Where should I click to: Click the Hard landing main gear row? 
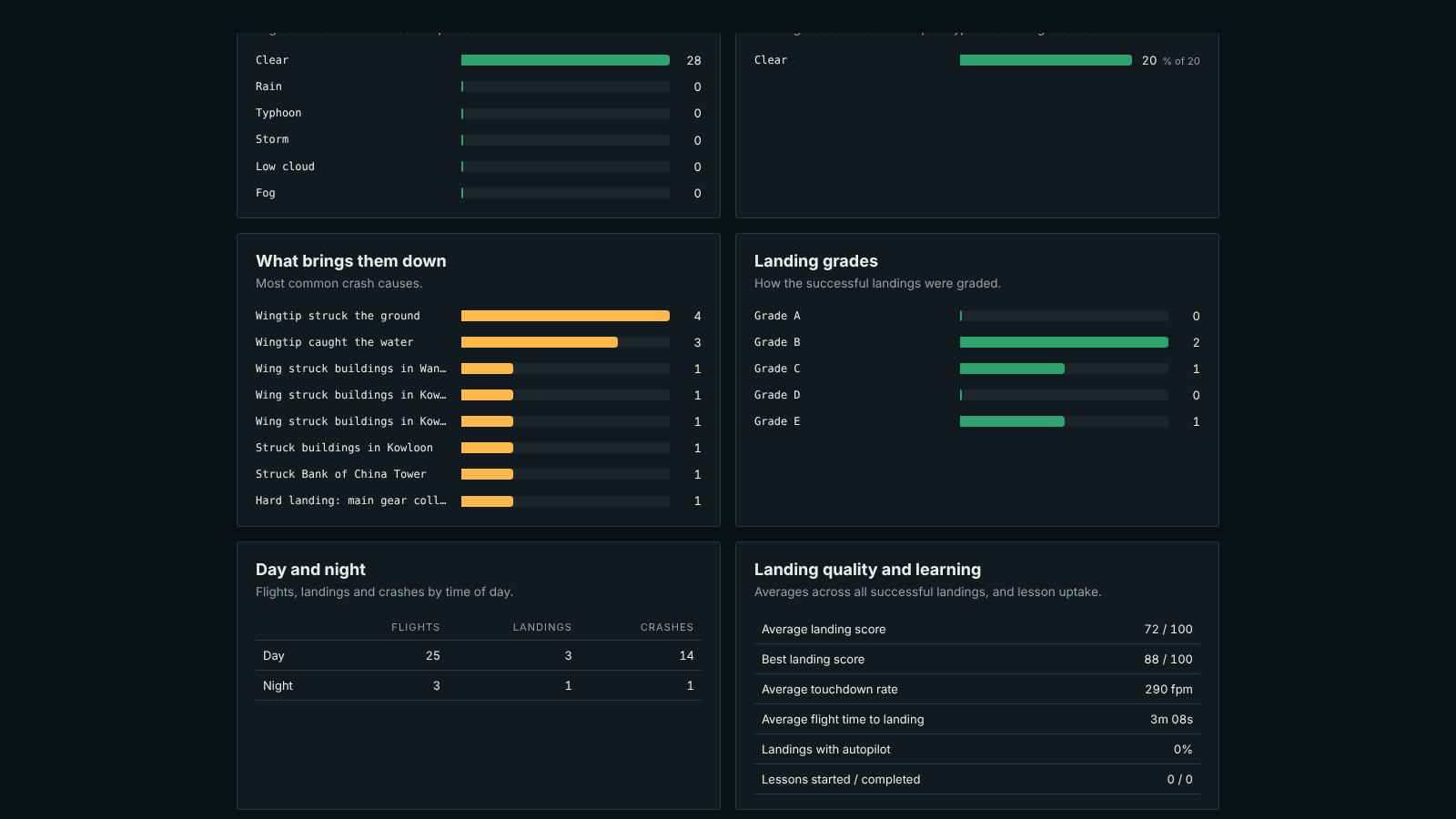click(x=479, y=500)
